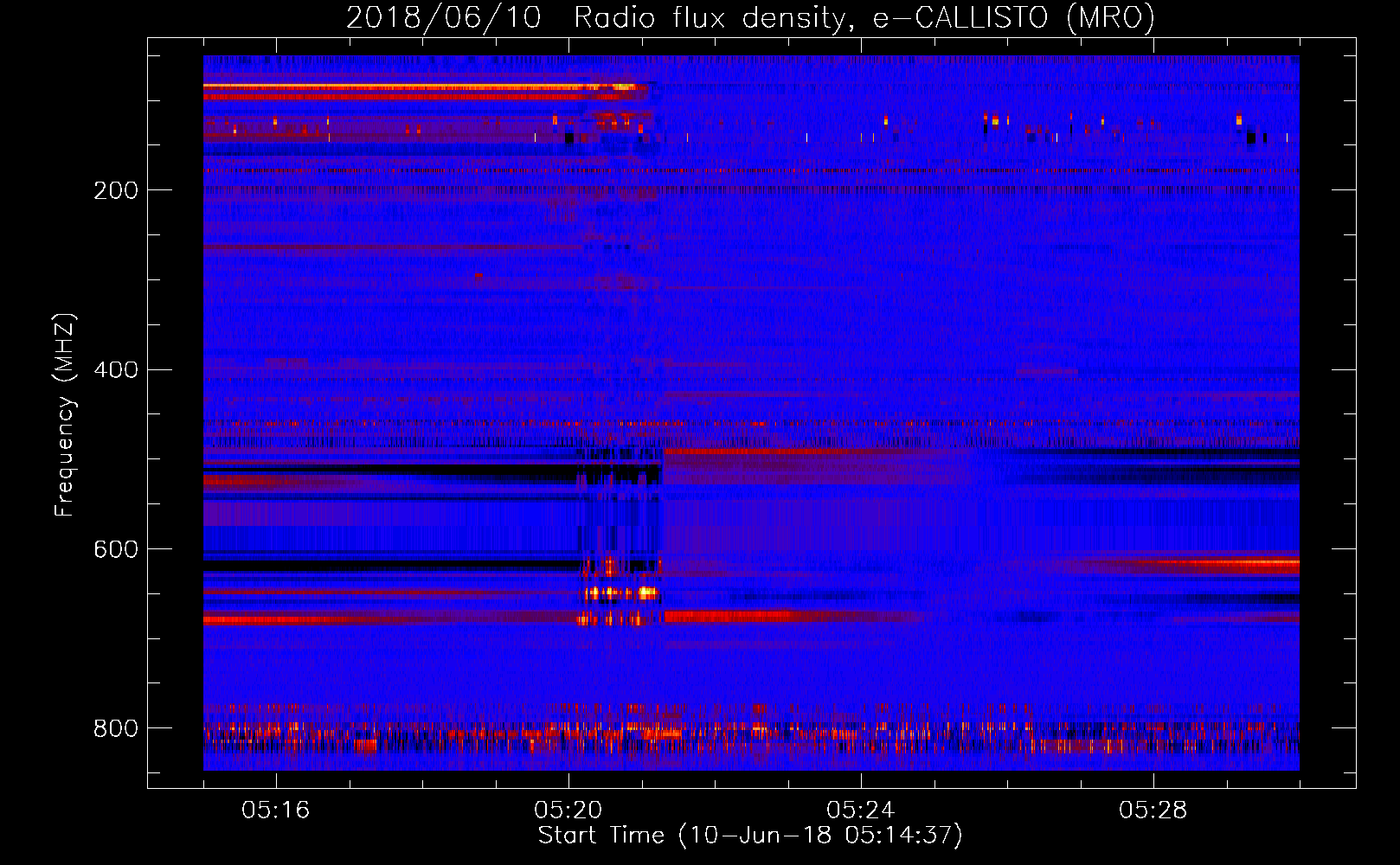Click the '200' frequency tick label
The height and width of the screenshot is (865, 1400).
[116, 190]
